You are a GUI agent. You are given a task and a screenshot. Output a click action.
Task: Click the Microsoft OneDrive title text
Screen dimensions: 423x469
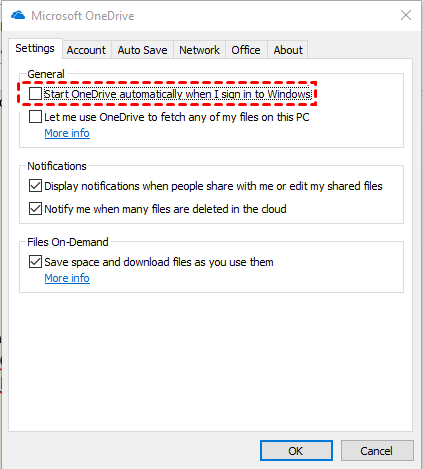(83, 16)
